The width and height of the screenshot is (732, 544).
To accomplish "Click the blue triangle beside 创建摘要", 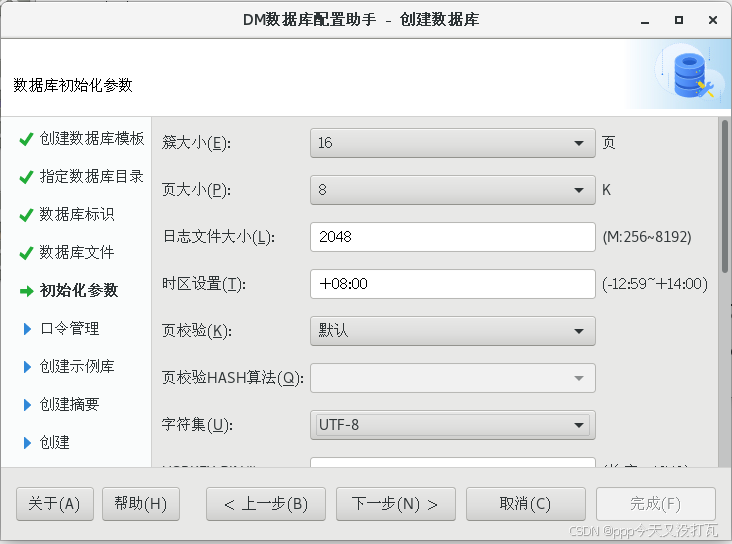I will pos(27,405).
